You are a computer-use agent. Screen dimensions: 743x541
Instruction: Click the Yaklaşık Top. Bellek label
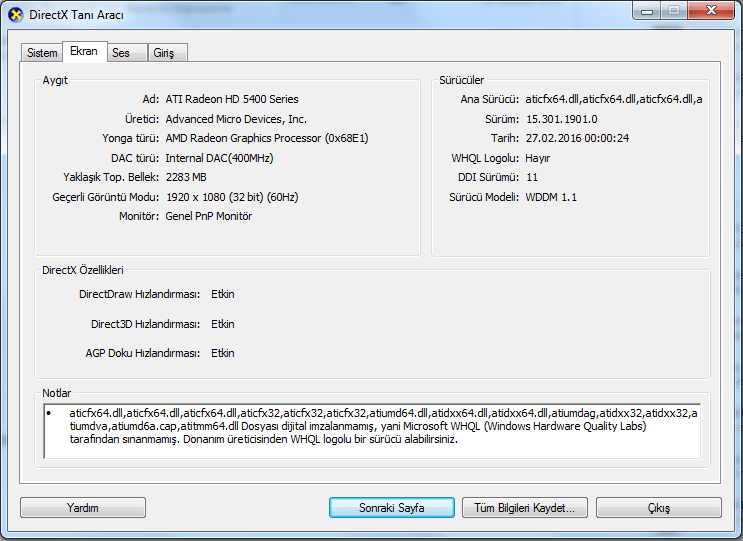tap(111, 177)
